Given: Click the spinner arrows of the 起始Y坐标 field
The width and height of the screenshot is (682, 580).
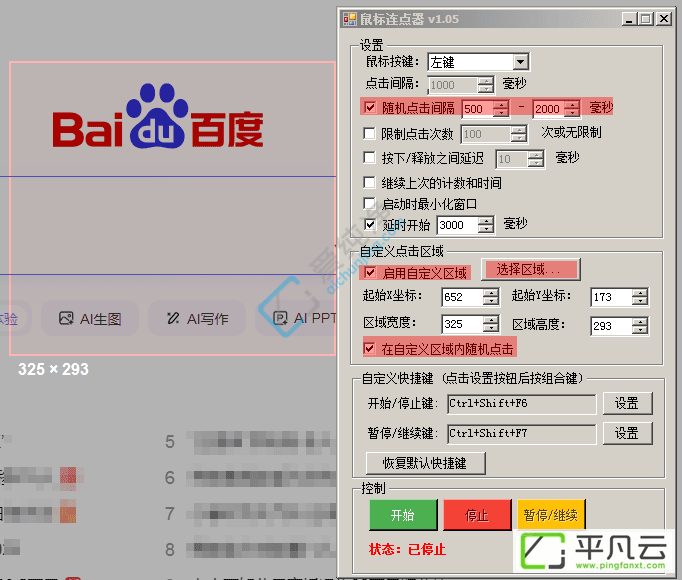Looking at the screenshot, I should (x=640, y=298).
